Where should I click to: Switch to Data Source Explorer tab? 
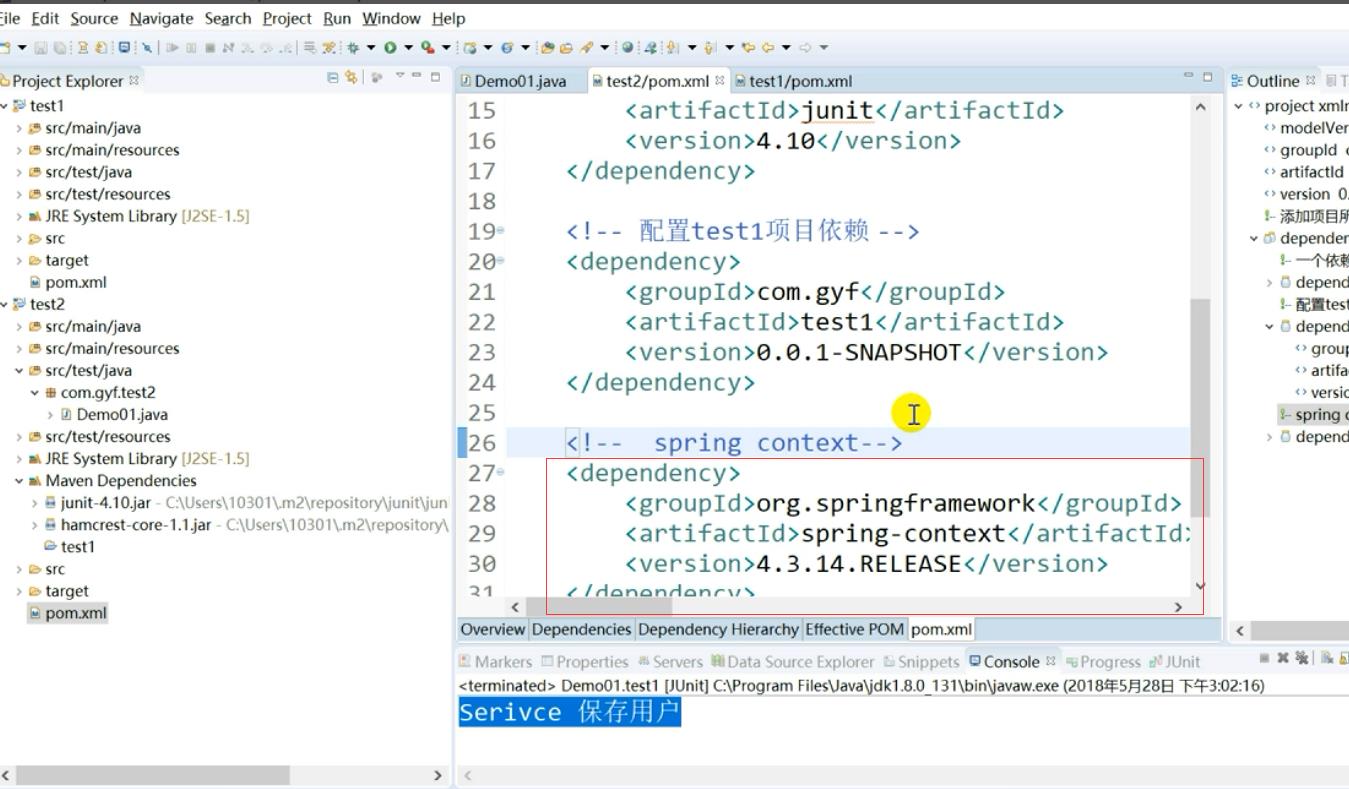tap(793, 661)
